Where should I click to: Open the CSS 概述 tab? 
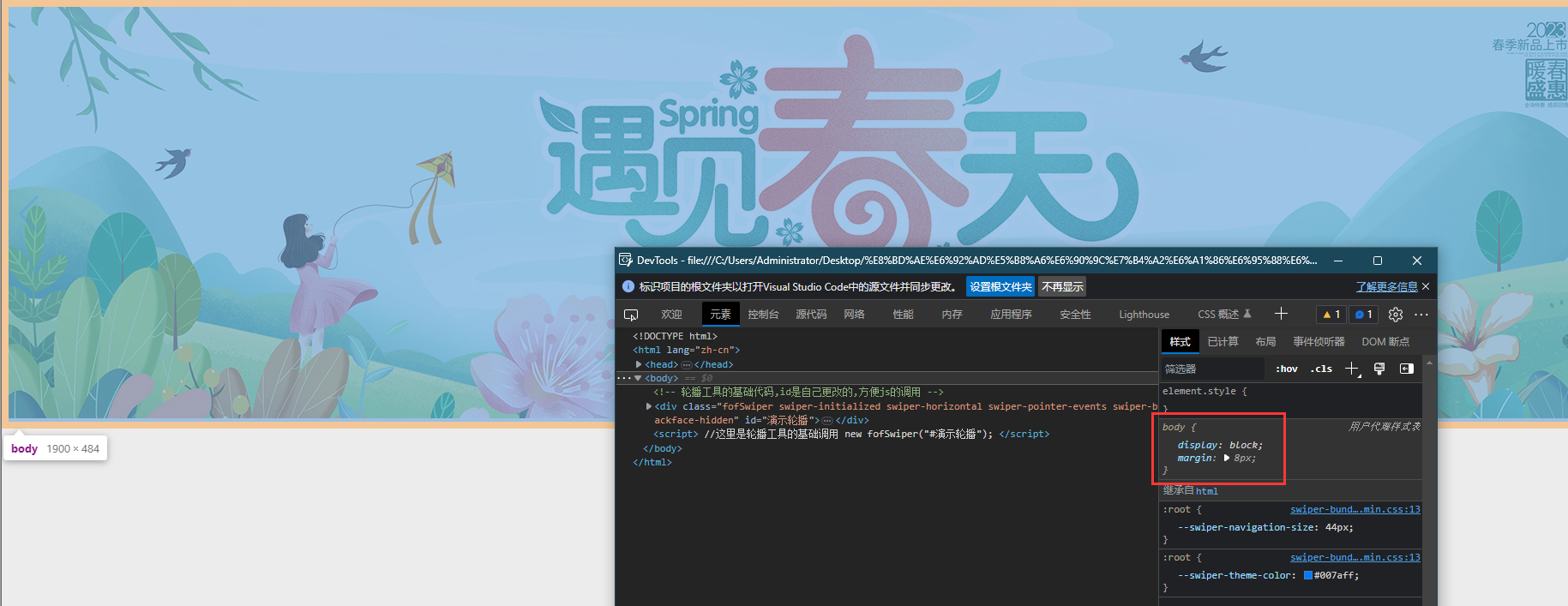click(x=1224, y=315)
